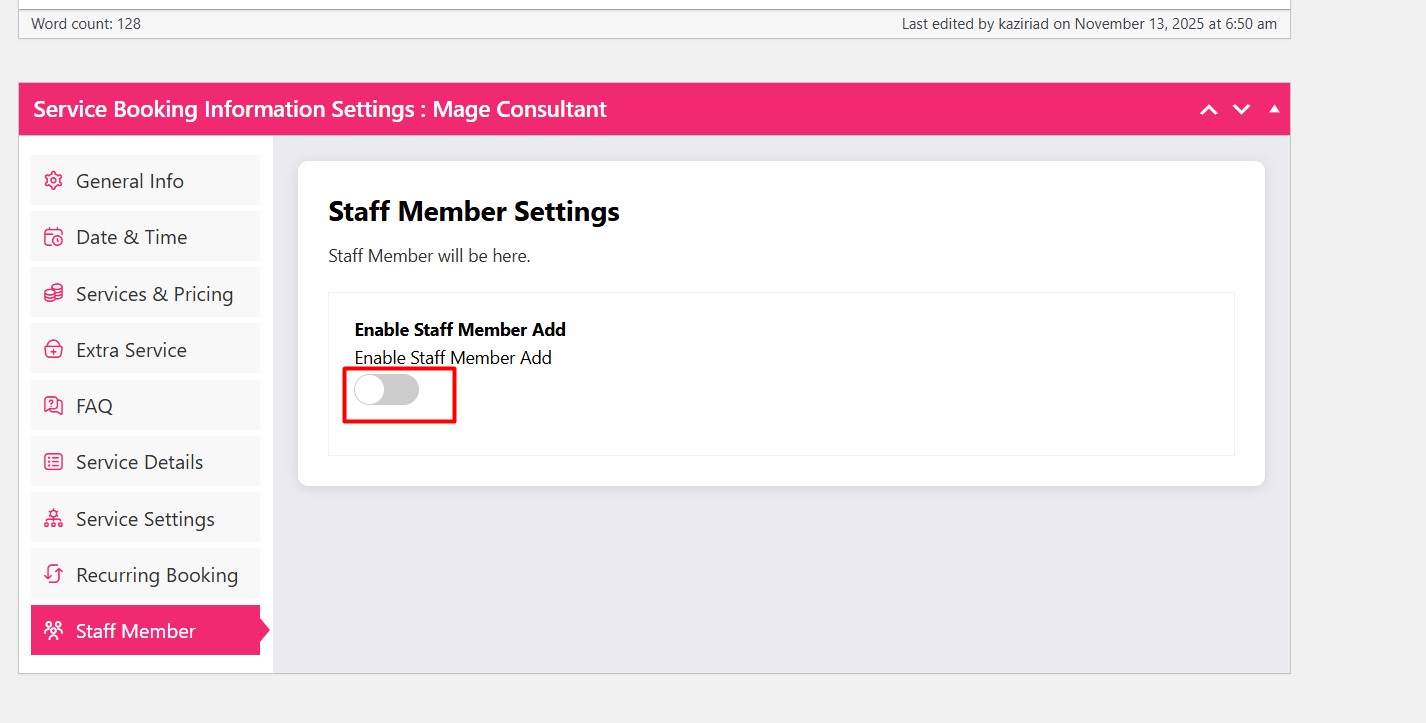Click the Services & Pricing coins icon

pos(53,294)
